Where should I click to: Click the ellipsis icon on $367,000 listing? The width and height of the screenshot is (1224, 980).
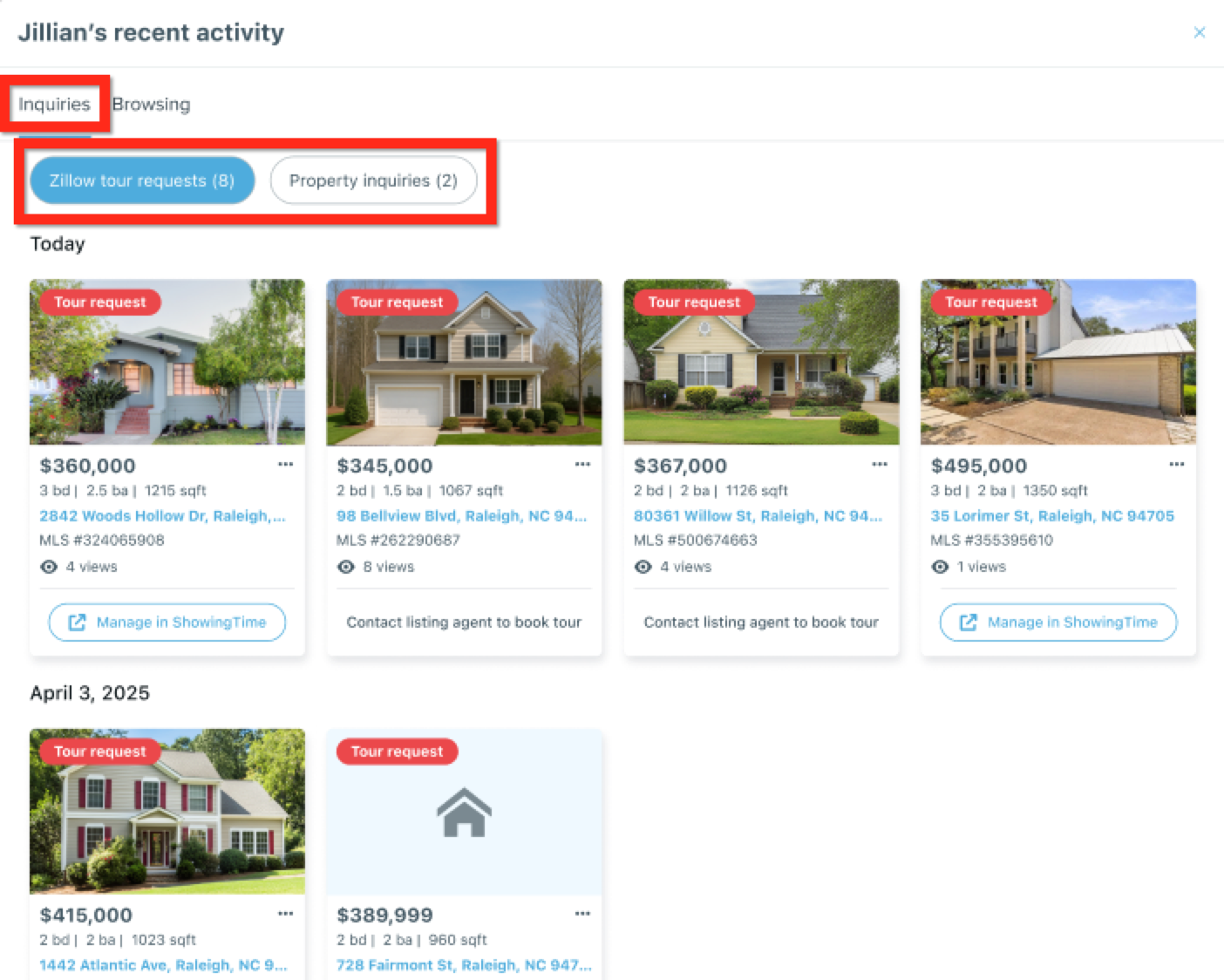pyautogui.click(x=880, y=465)
